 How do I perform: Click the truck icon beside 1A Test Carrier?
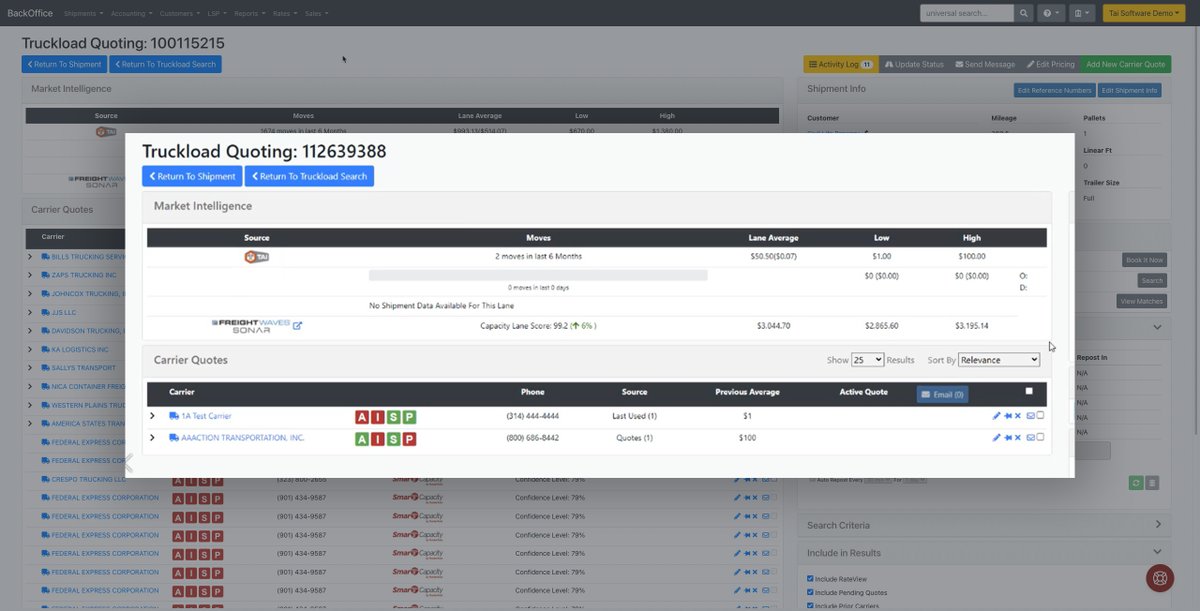click(x=174, y=416)
